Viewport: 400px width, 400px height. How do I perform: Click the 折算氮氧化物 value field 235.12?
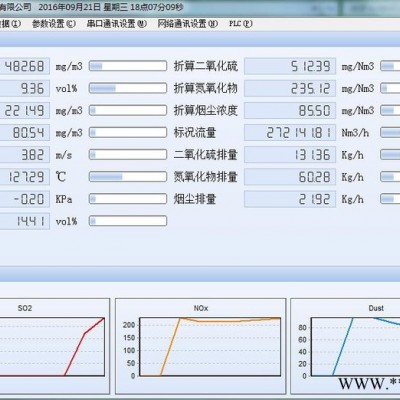[290, 88]
